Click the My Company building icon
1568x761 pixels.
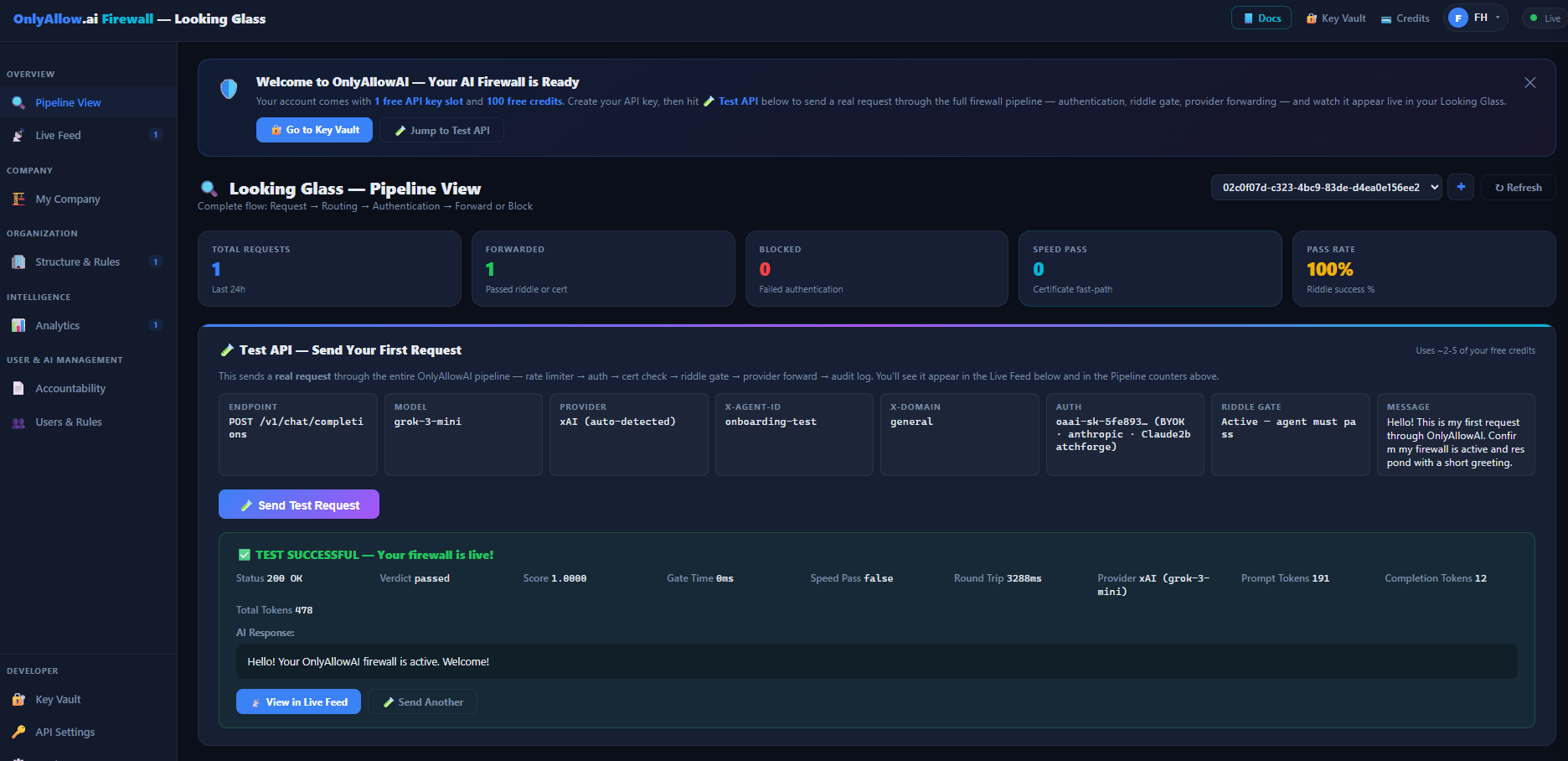click(18, 199)
